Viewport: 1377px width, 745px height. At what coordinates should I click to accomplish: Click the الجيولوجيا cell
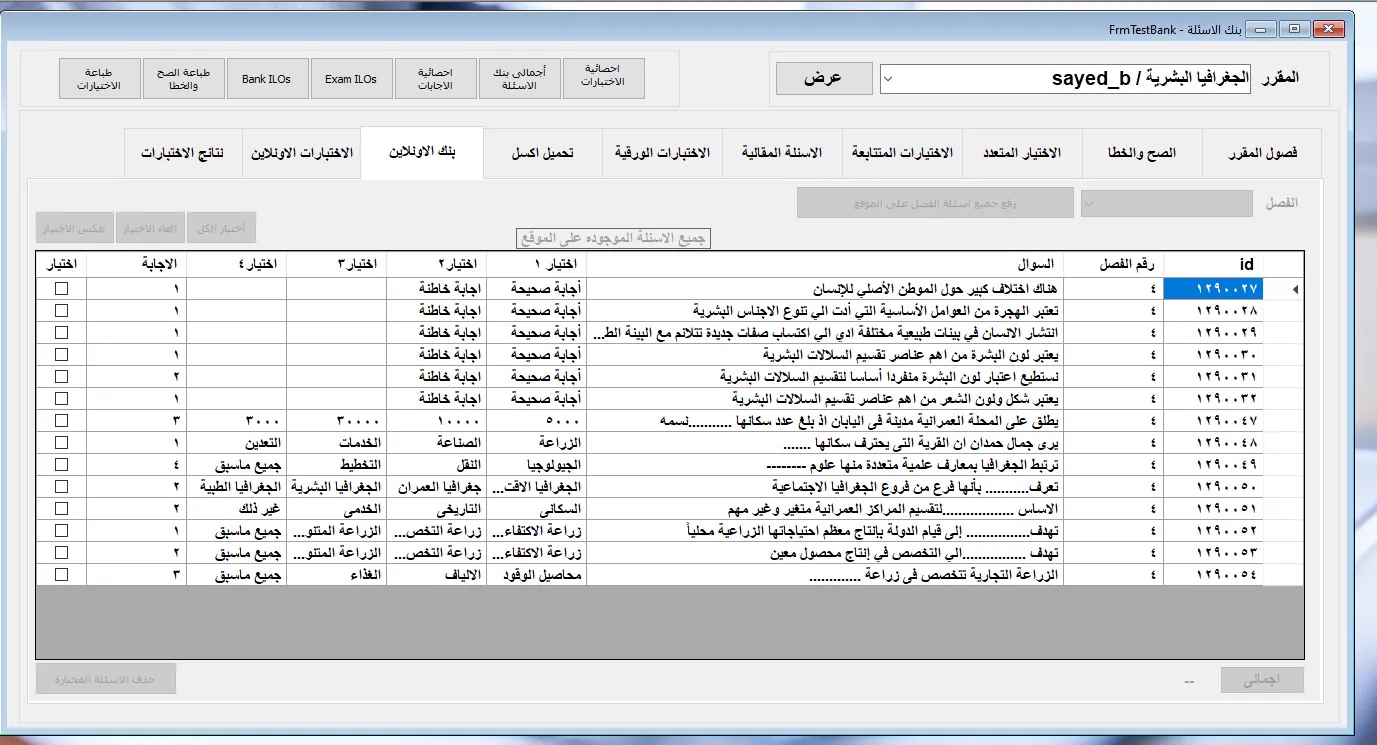coord(536,464)
